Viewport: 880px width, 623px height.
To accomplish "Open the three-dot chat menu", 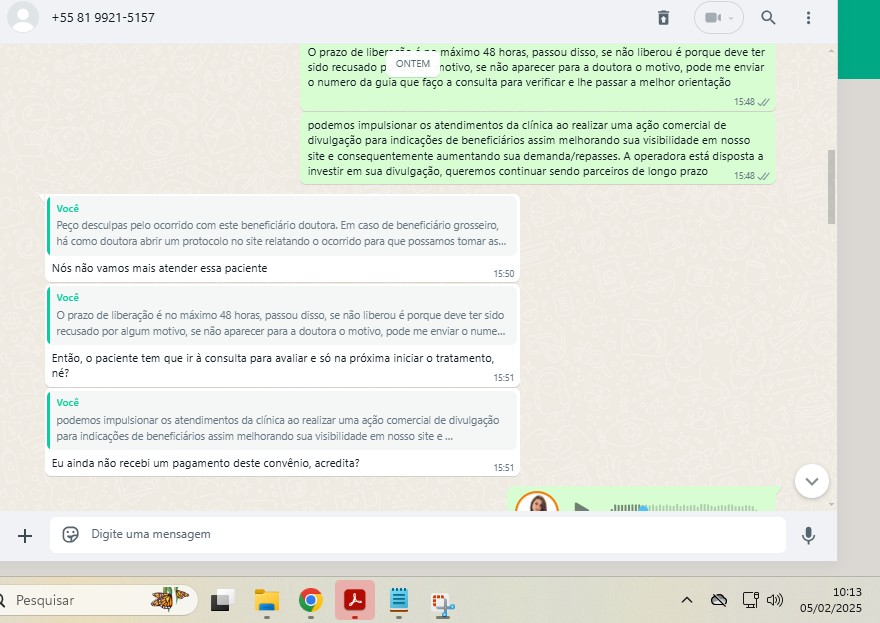I will [x=809, y=18].
